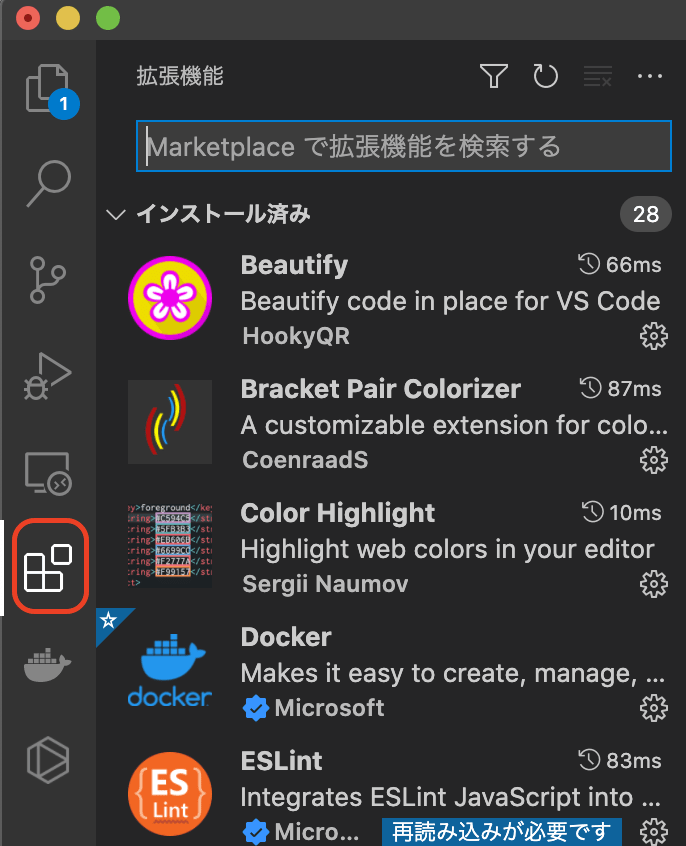Image resolution: width=686 pixels, height=846 pixels.
Task: Click the Beautify flower extension icon
Action: (x=170, y=298)
